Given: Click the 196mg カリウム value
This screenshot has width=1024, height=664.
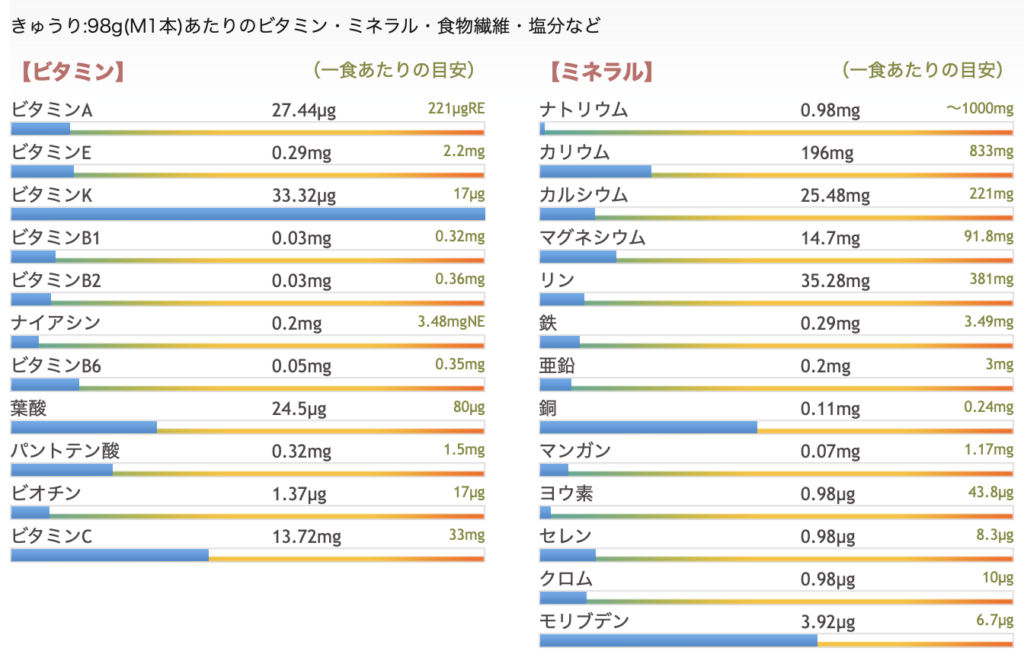Looking at the screenshot, I should click(827, 153).
